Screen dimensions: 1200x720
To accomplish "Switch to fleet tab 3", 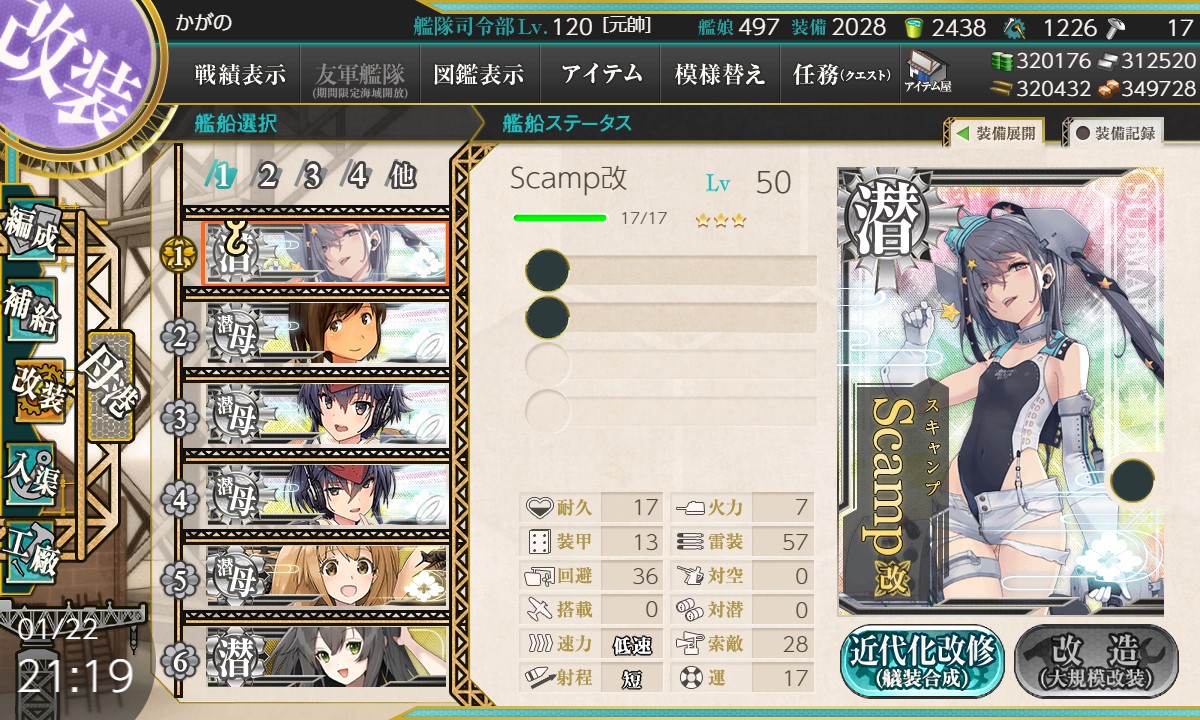I will tap(312, 176).
